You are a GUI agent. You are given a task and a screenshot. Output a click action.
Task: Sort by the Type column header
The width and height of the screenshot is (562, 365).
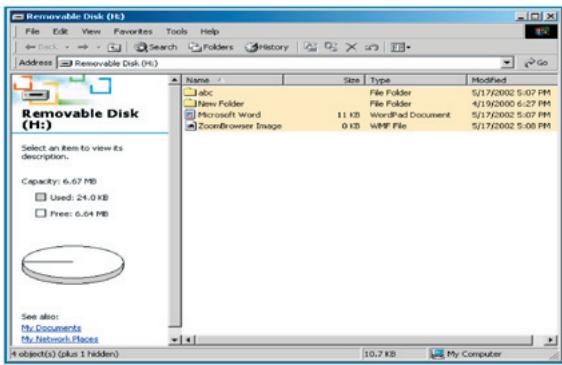click(x=416, y=80)
